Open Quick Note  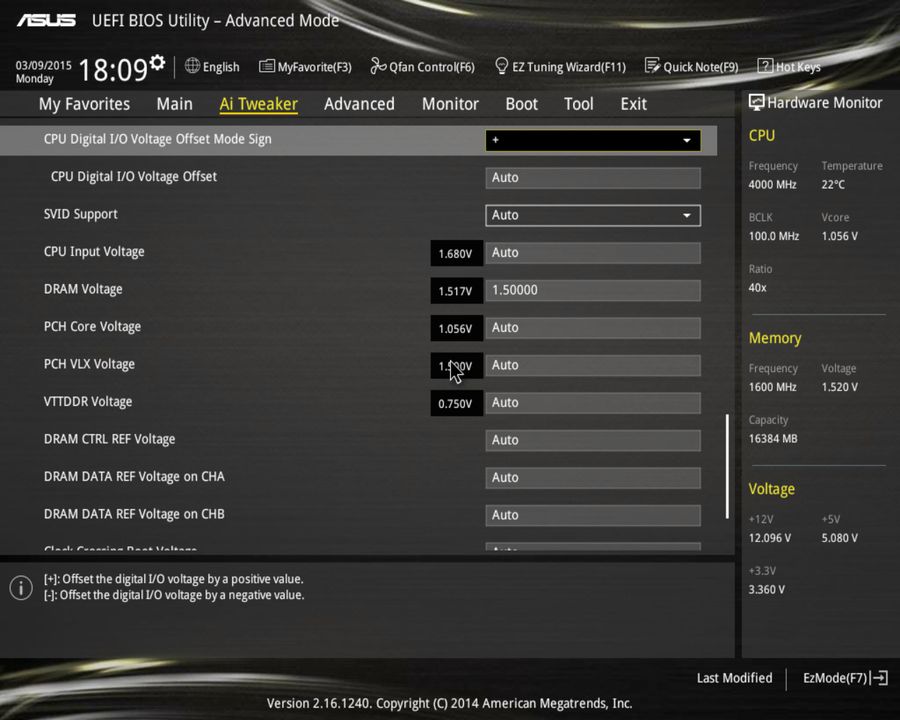click(x=692, y=66)
